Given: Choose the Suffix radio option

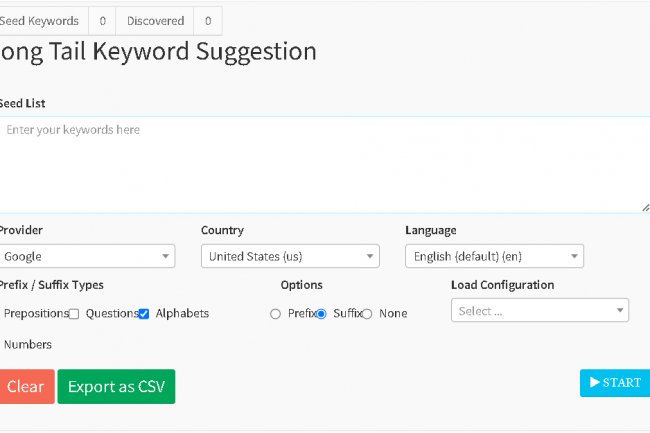Looking at the screenshot, I should (321, 314).
